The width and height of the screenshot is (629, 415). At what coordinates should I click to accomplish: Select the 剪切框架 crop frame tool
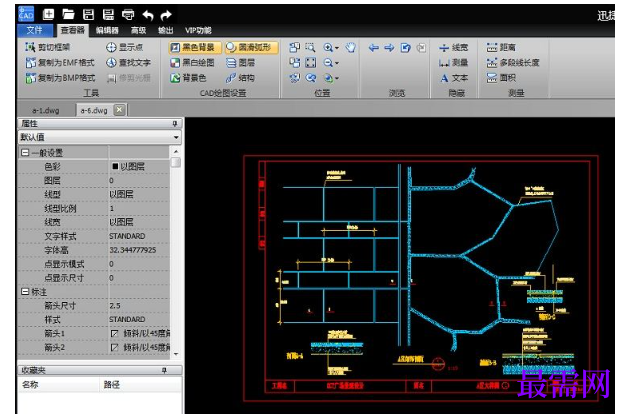coord(48,47)
